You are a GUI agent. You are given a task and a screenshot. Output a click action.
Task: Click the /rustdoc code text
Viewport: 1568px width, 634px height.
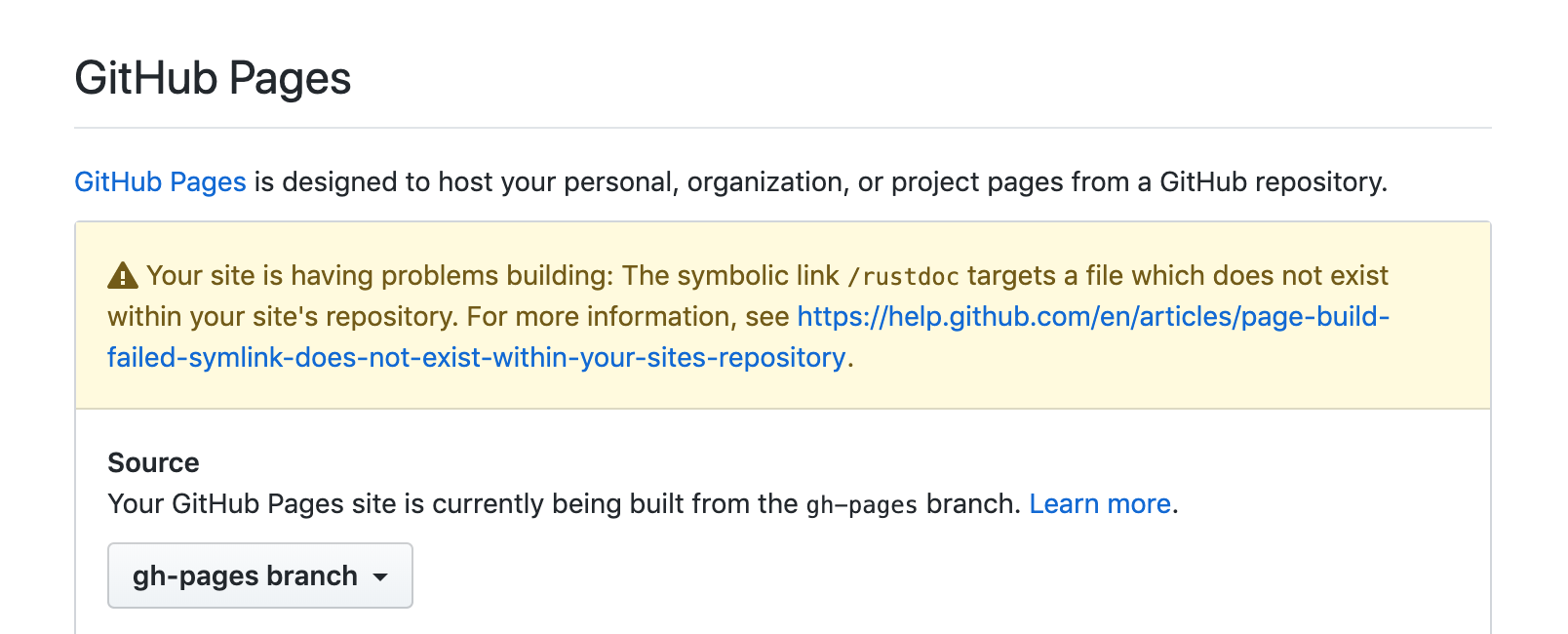coord(903,277)
